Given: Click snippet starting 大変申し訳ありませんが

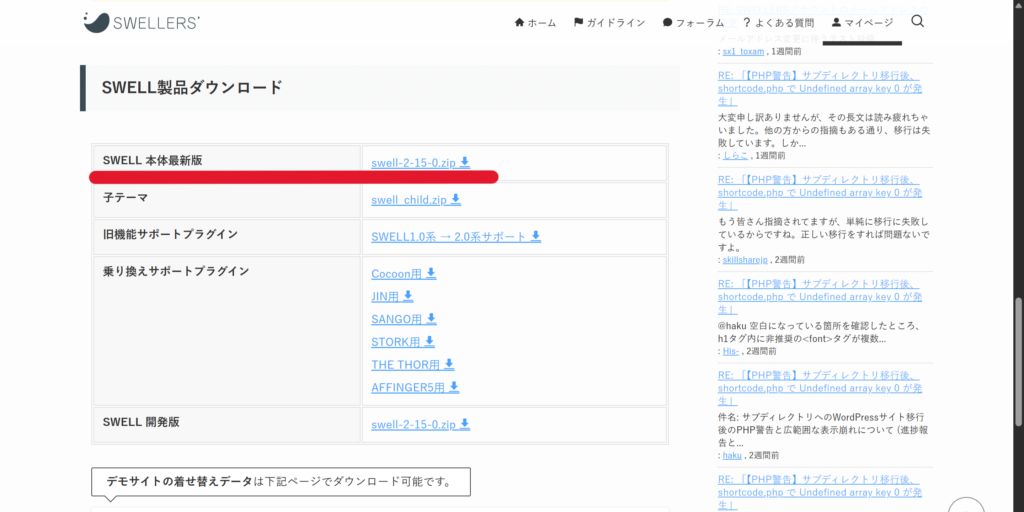Looking at the screenshot, I should point(823,130).
